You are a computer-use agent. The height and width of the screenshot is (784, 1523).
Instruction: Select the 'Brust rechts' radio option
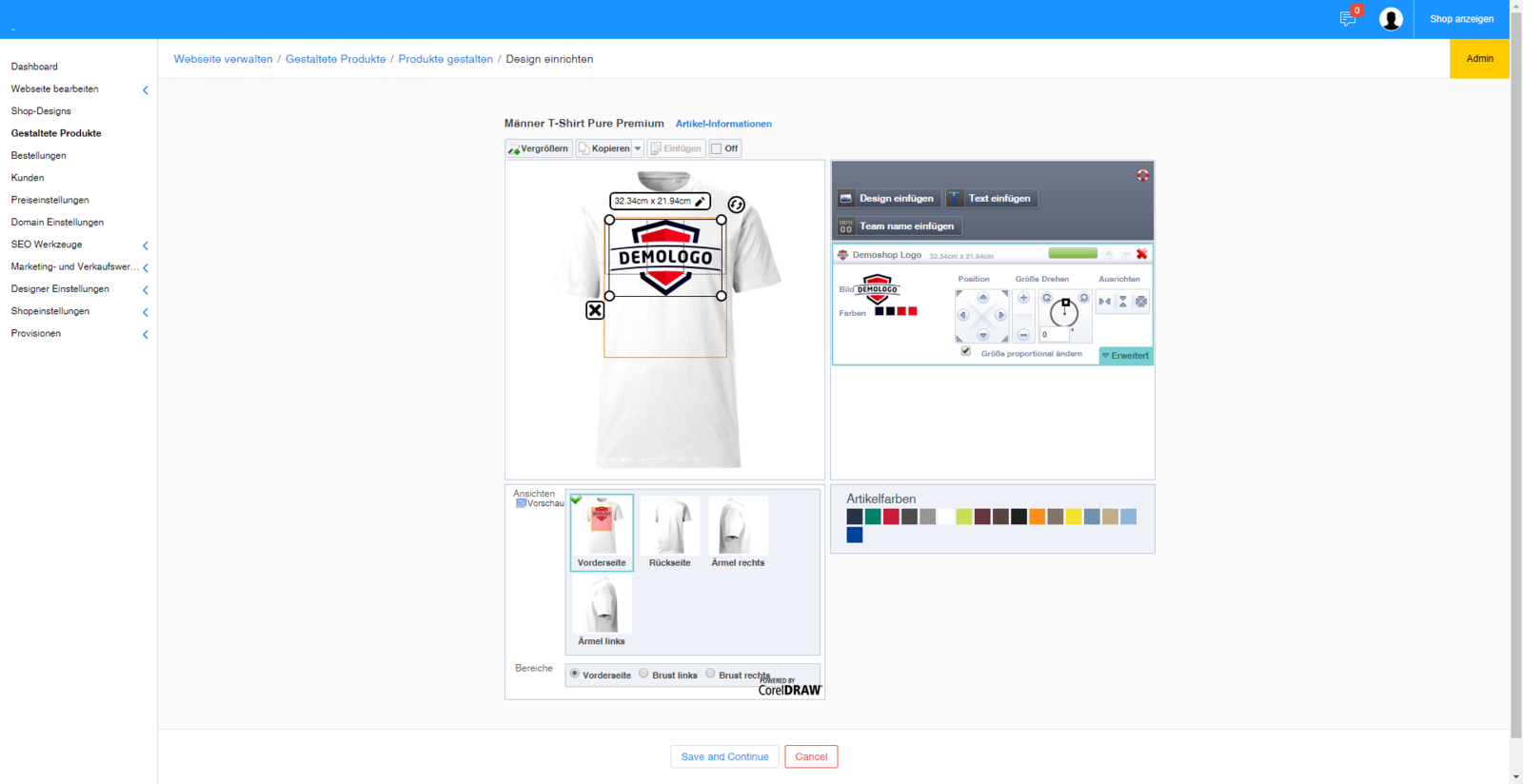pyautogui.click(x=710, y=674)
